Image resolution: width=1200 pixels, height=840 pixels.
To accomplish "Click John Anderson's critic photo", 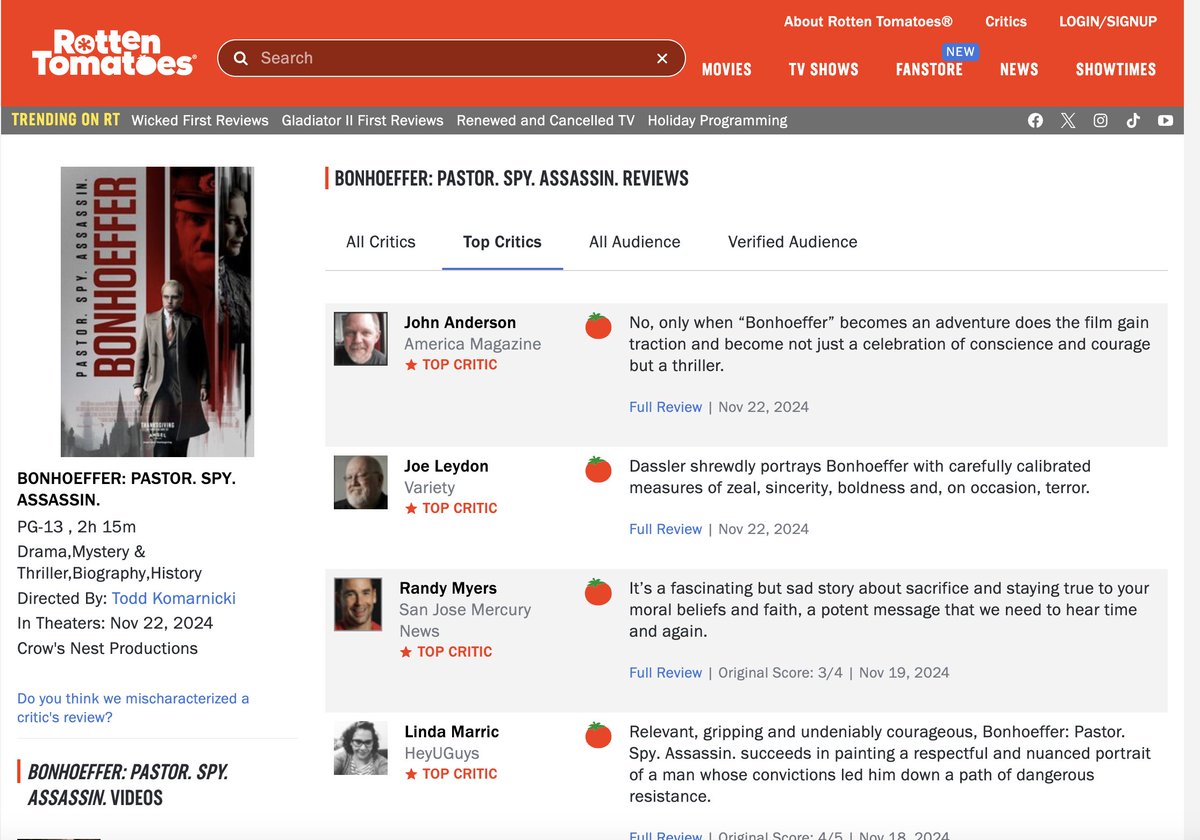I will pyautogui.click(x=360, y=339).
